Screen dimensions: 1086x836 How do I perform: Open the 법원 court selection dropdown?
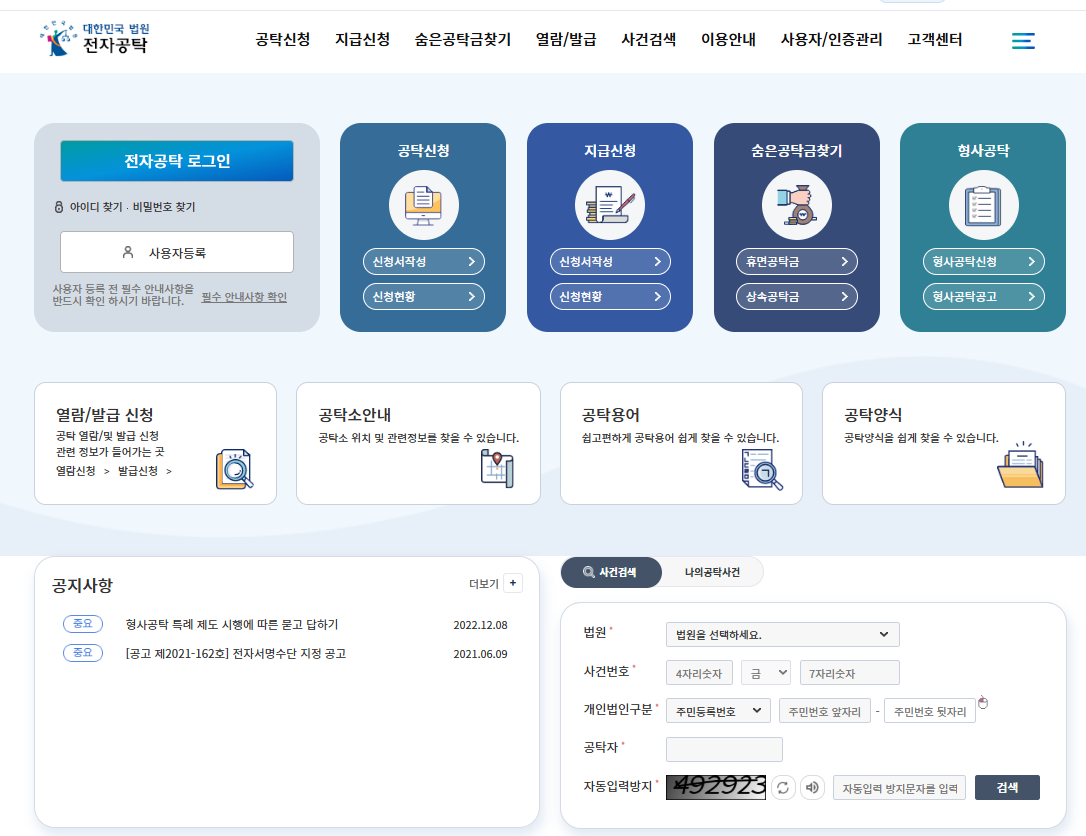point(782,634)
